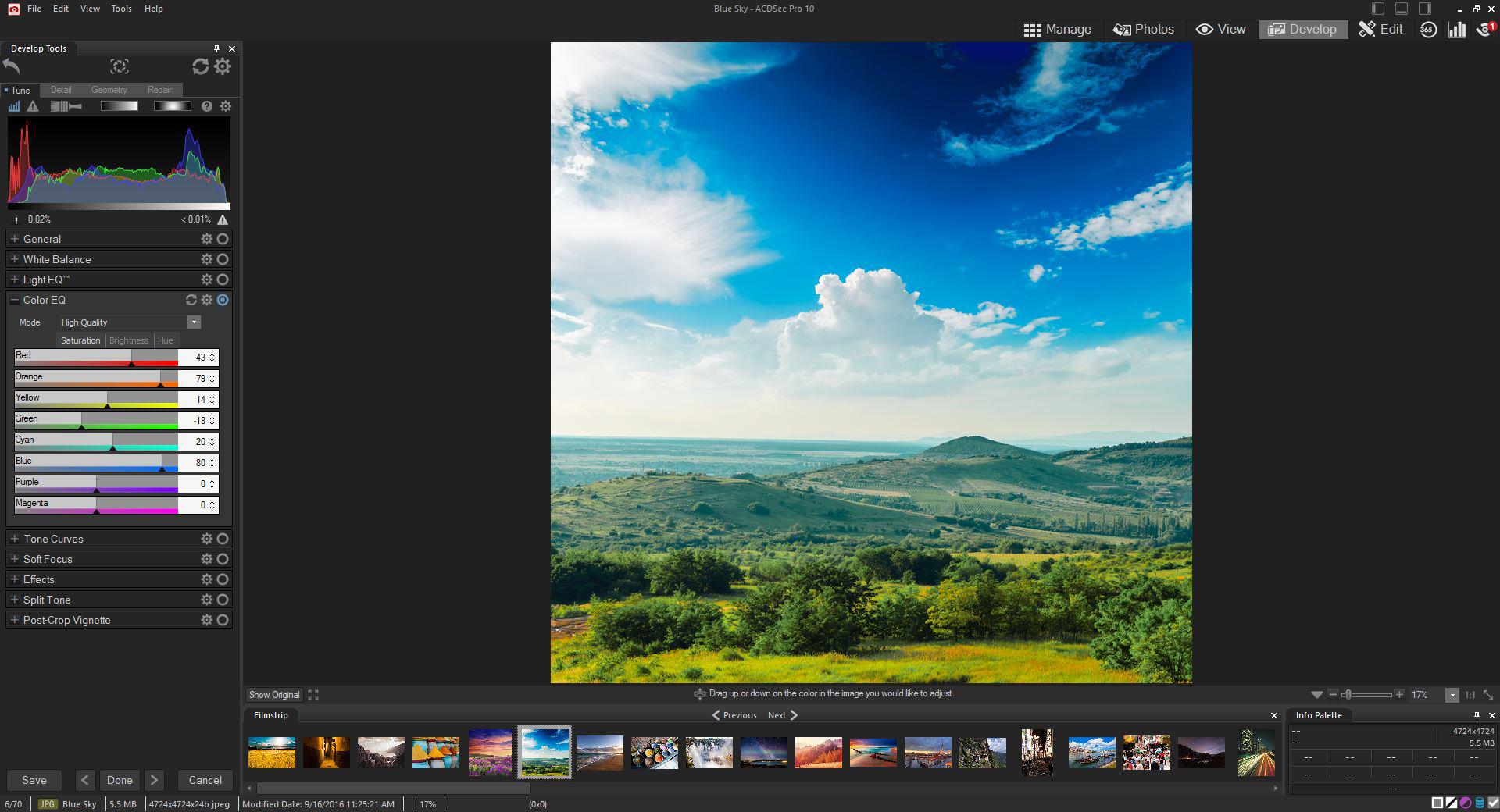Screen dimensions: 1500x812
Task: Click the ACDSee 365 icon
Action: tap(1428, 30)
